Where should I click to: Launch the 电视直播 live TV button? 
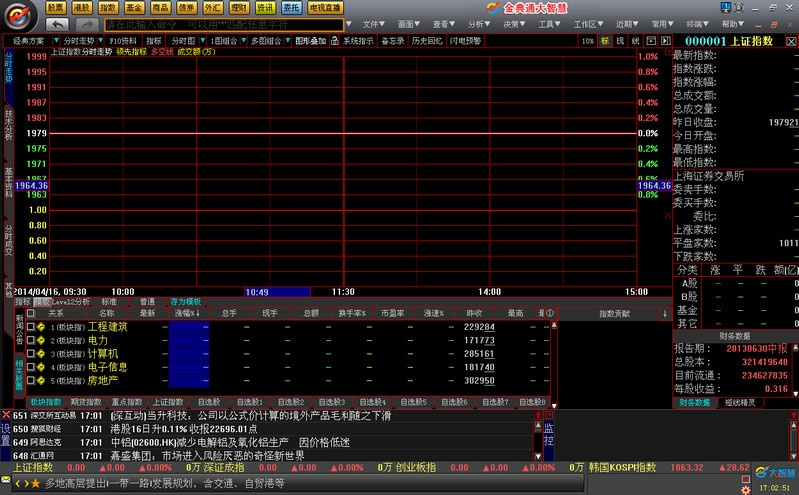(324, 7)
